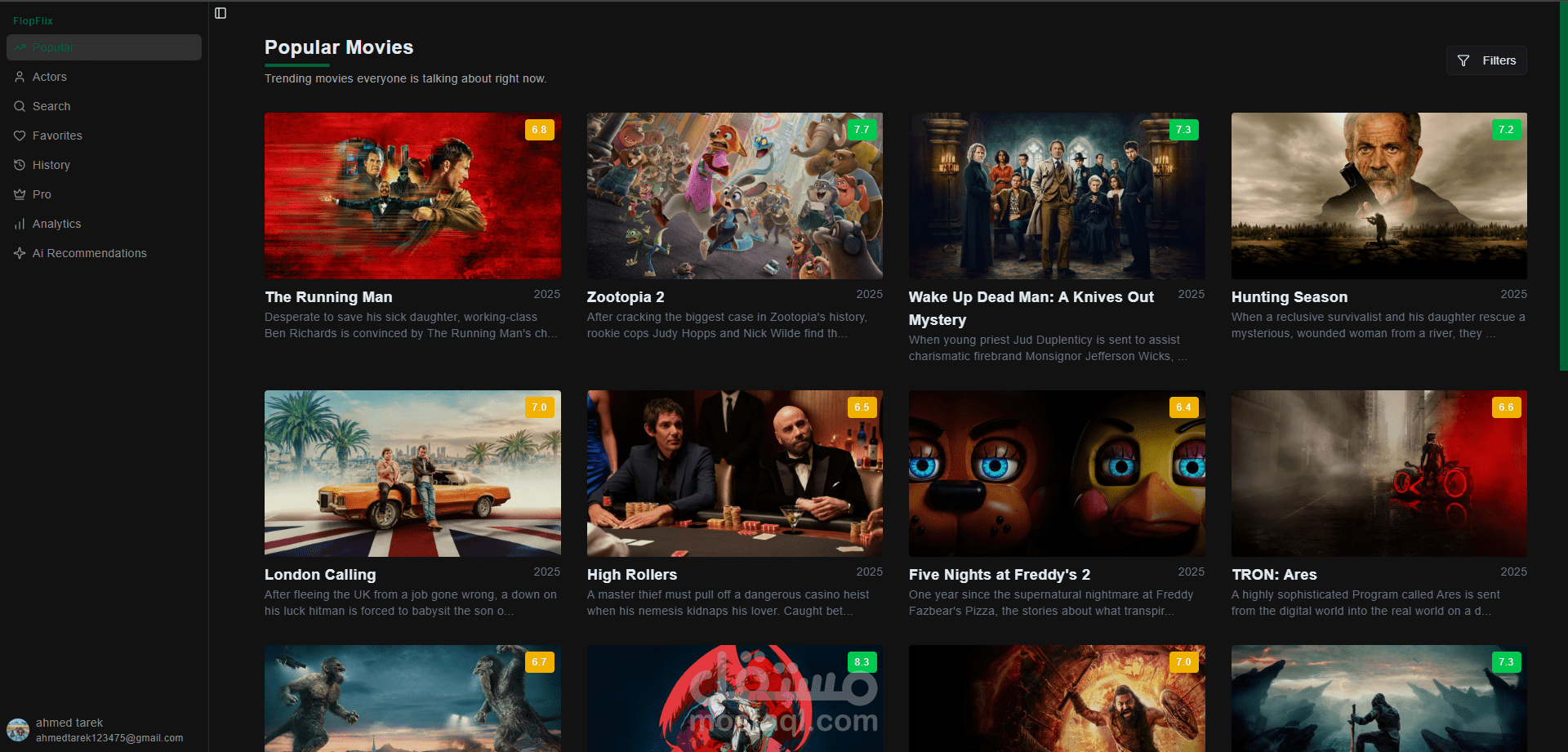1568x752 pixels.
Task: Open the Favorites list
Action: tap(104, 136)
